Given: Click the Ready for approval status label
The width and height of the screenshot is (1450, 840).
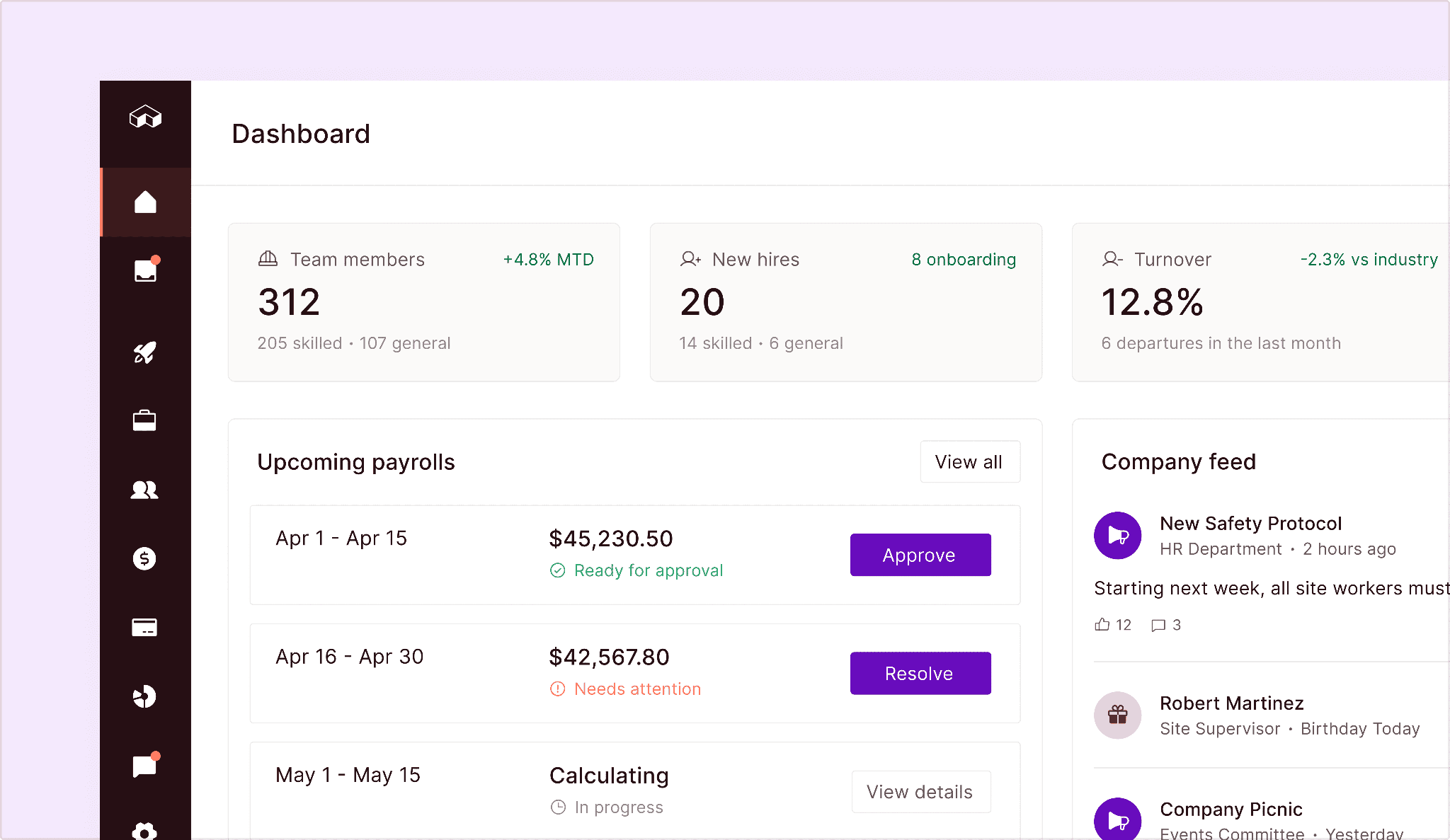Looking at the screenshot, I should 649,570.
